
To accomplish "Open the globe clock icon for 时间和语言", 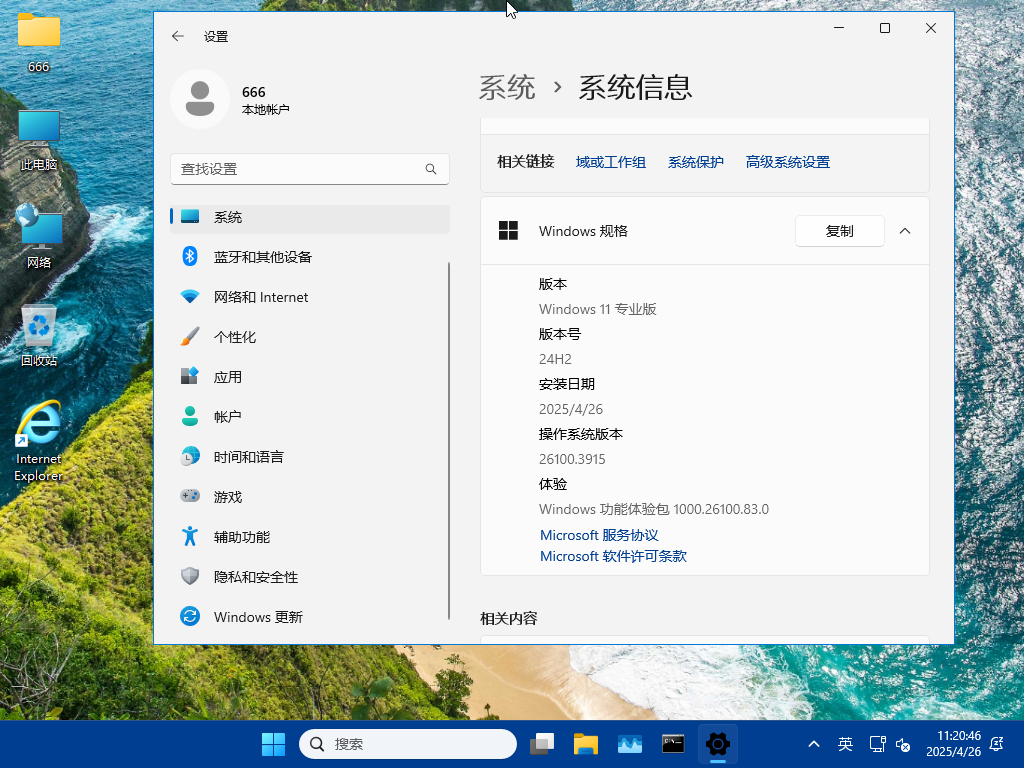I will coord(190,456).
